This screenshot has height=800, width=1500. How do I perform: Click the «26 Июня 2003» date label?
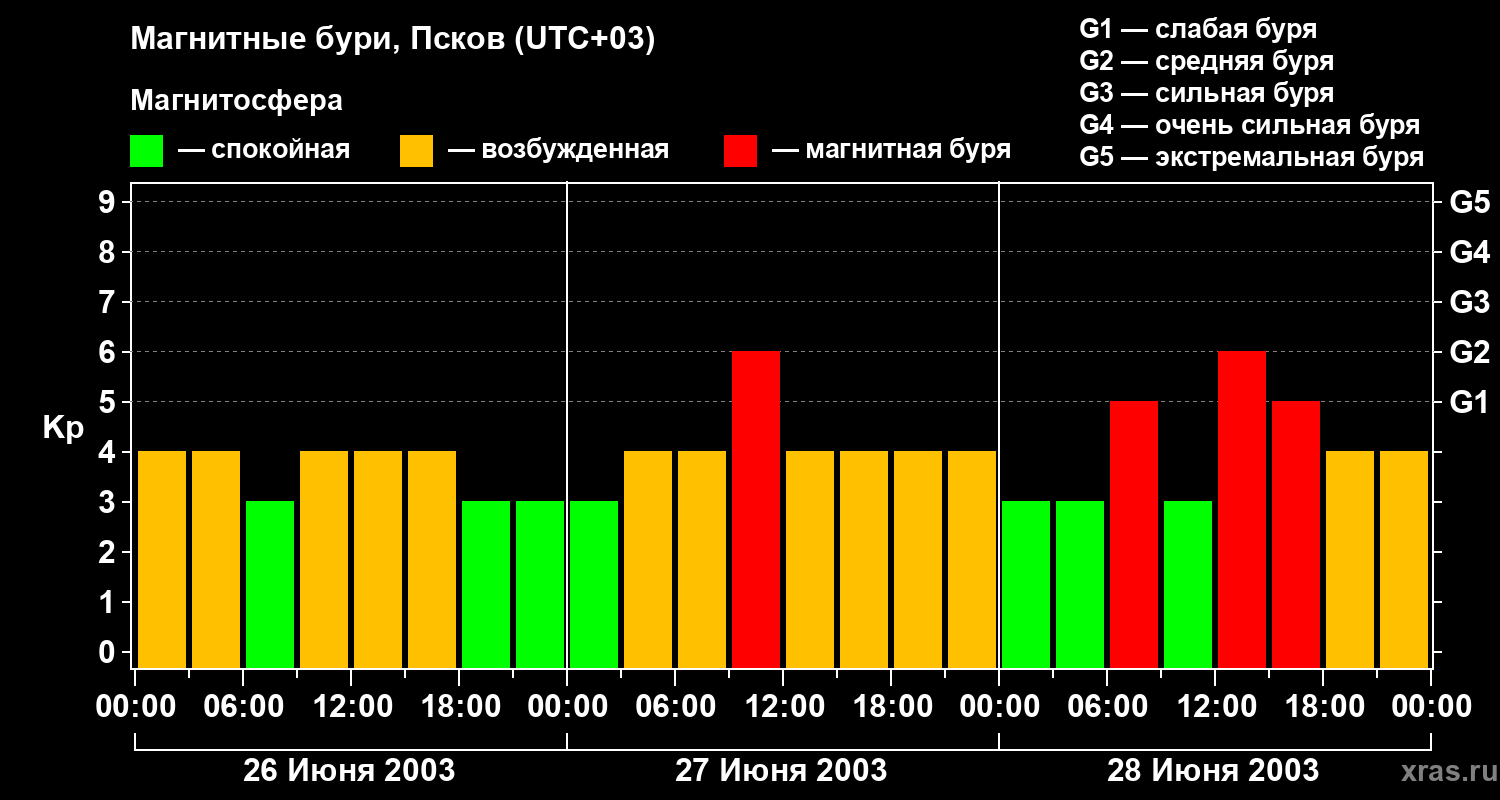[349, 771]
